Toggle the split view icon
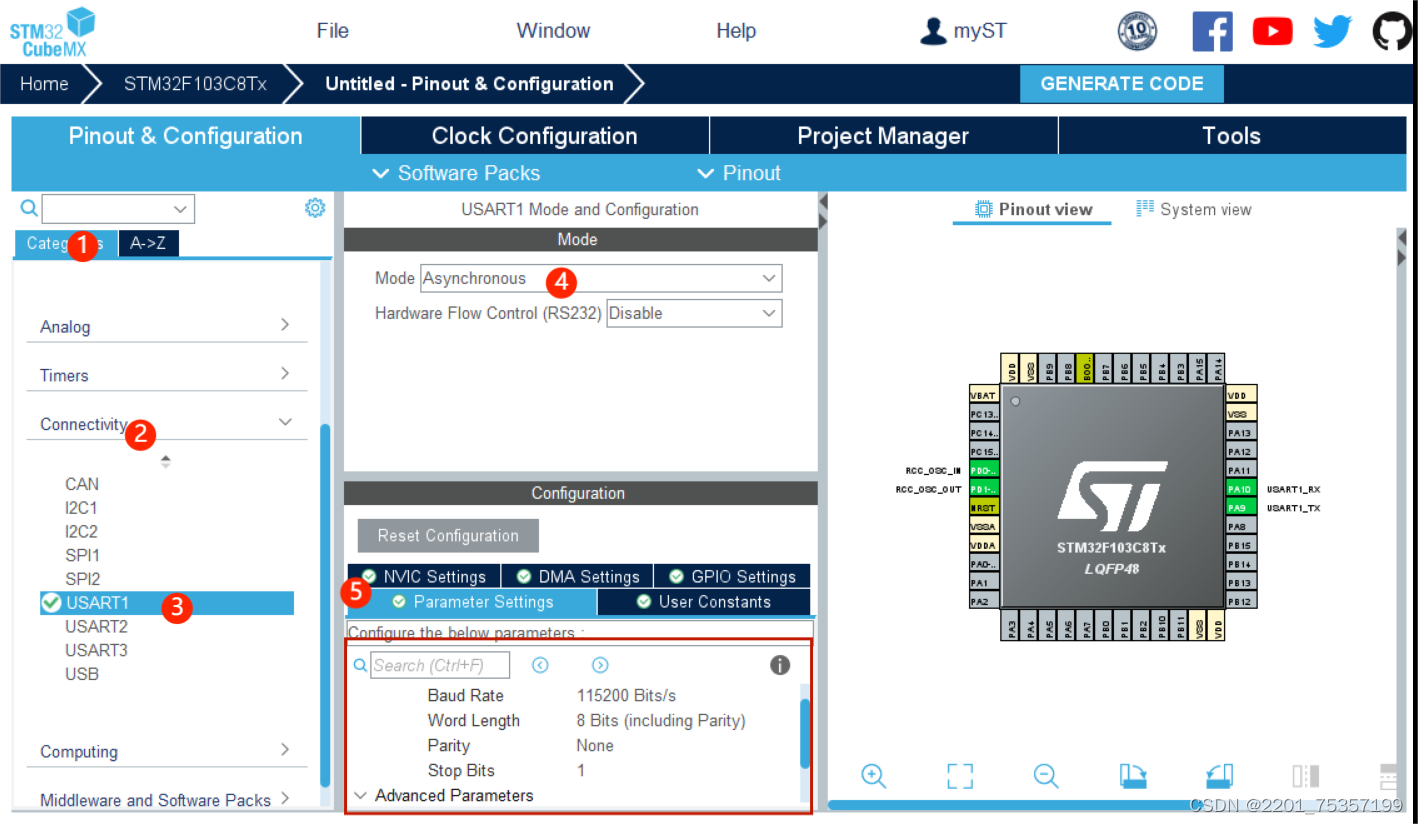The height and width of the screenshot is (824, 1418). click(x=1305, y=776)
